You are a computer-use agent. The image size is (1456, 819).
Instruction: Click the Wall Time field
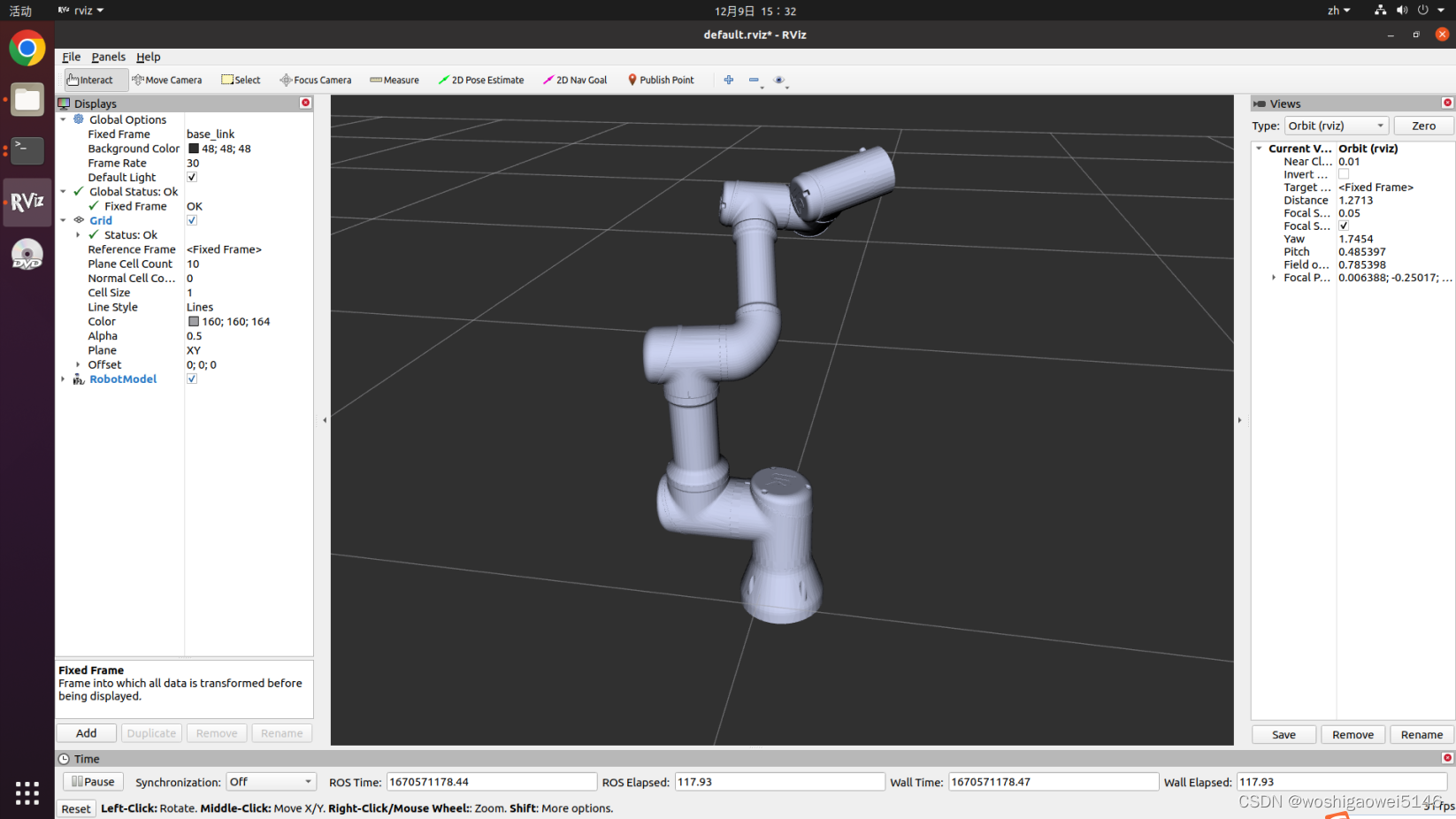(x=1053, y=782)
